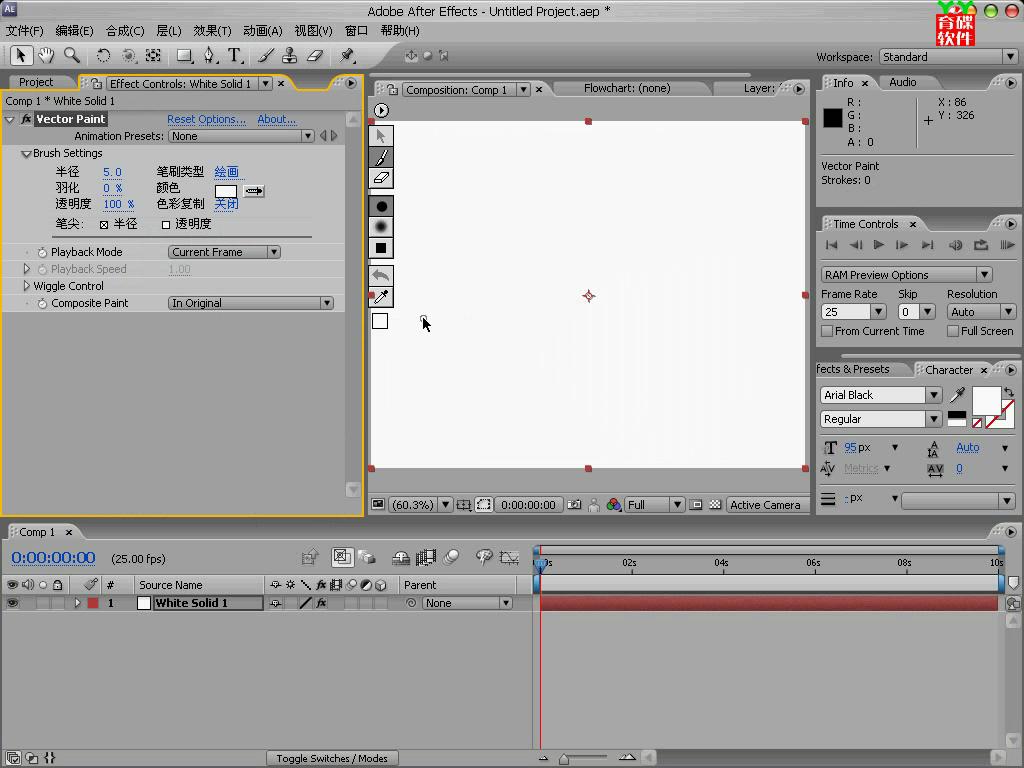
Task: Select the Brush tool in main toolbar
Action: 266,56
